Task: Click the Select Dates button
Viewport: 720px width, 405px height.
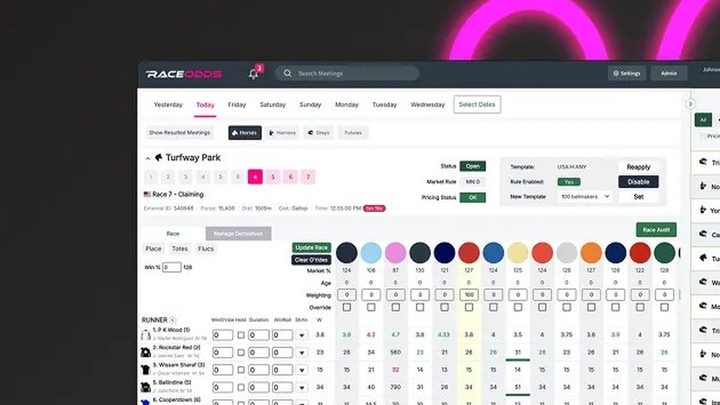Action: coord(477,104)
